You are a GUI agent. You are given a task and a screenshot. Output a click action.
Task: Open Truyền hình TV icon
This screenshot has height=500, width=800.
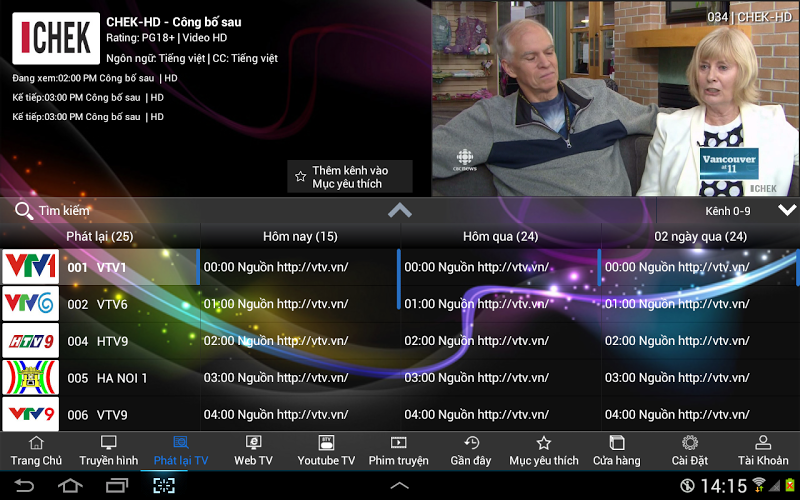coord(109,442)
